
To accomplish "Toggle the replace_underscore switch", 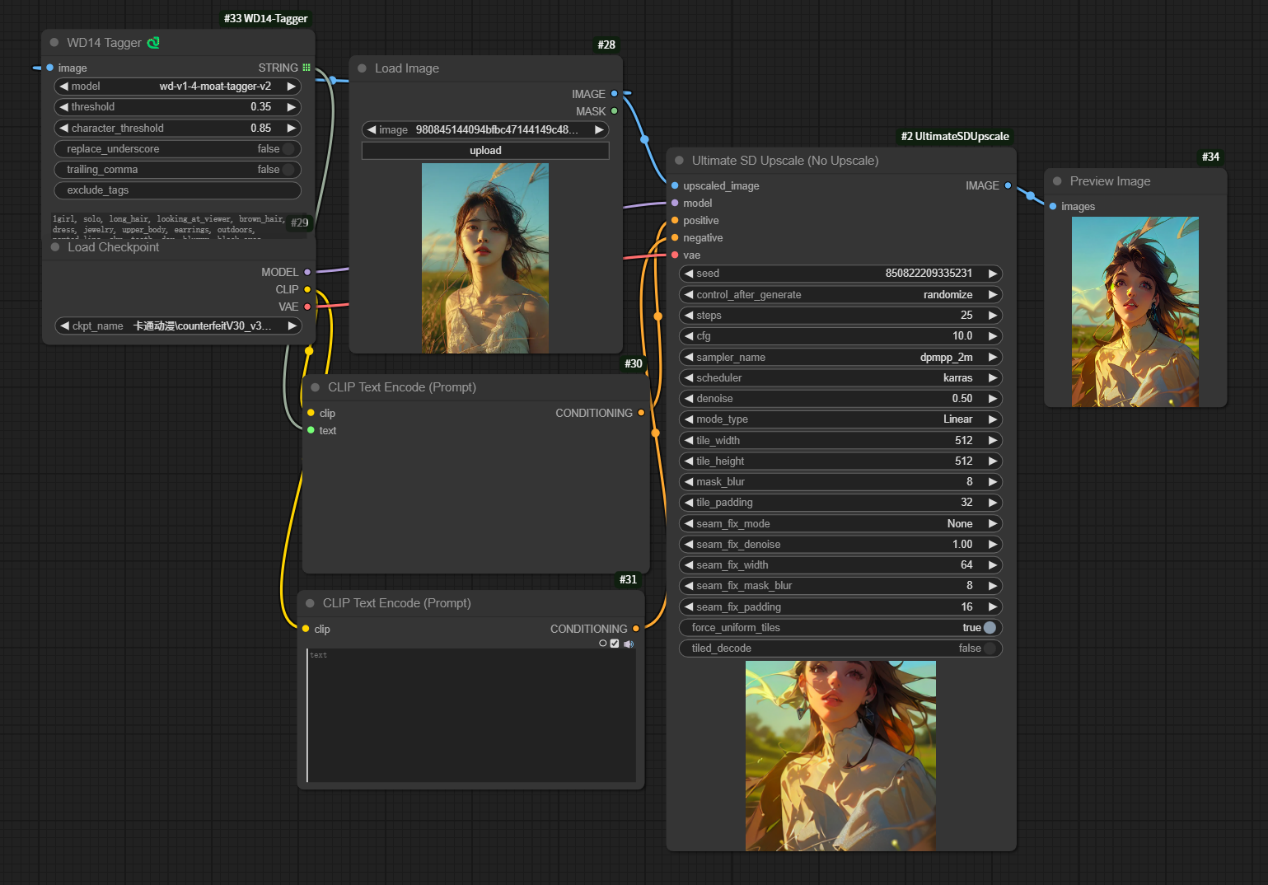I will click(x=288, y=149).
